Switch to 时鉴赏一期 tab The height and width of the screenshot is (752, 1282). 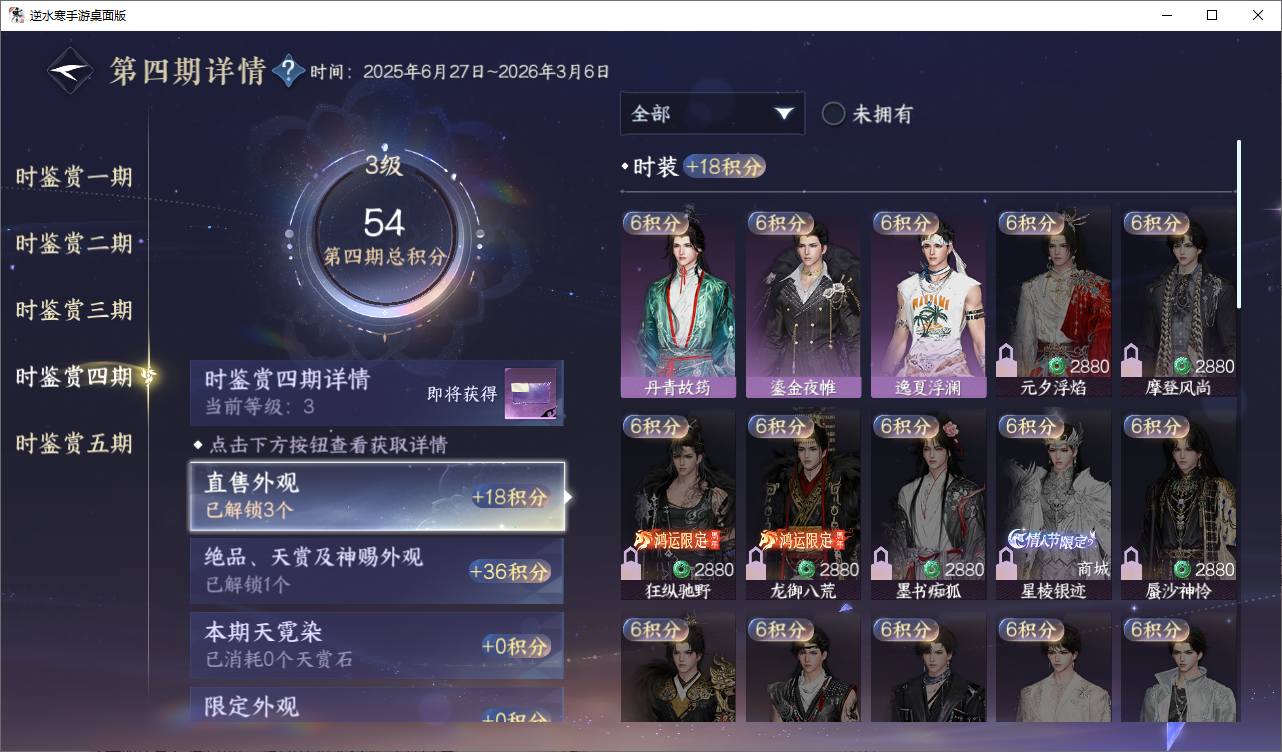tap(74, 178)
